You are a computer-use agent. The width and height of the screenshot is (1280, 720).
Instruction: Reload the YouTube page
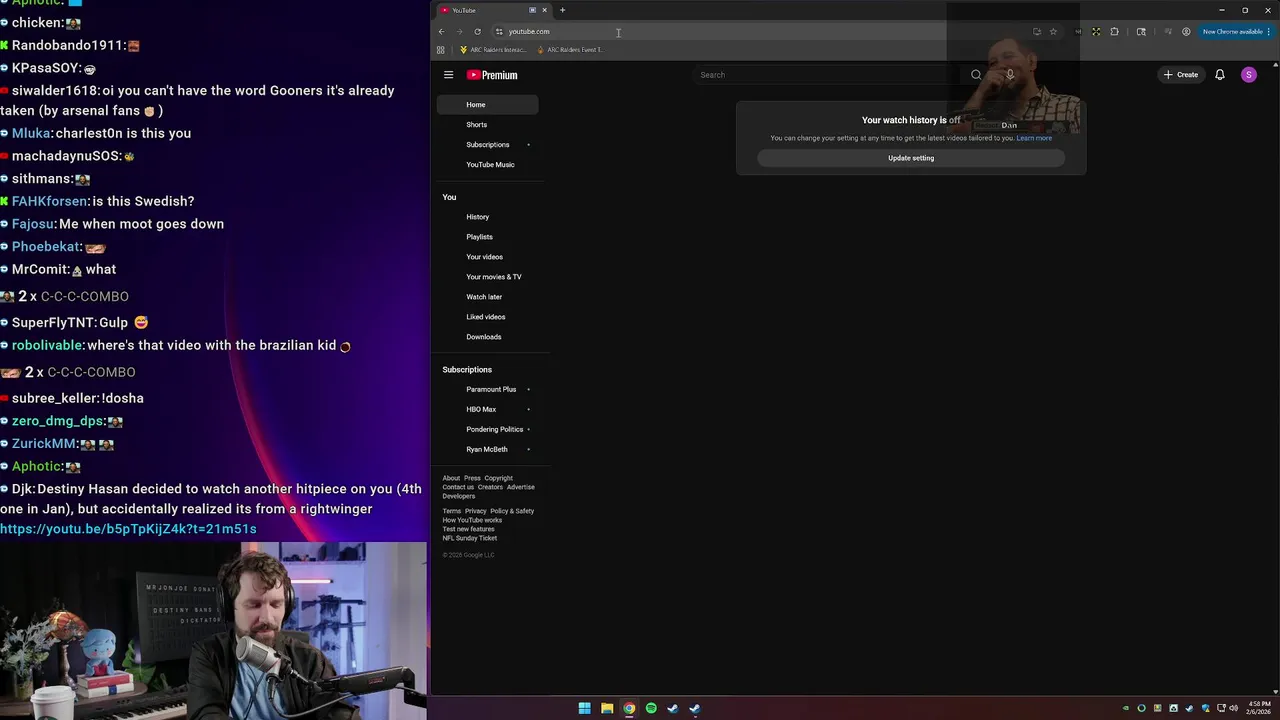[477, 31]
